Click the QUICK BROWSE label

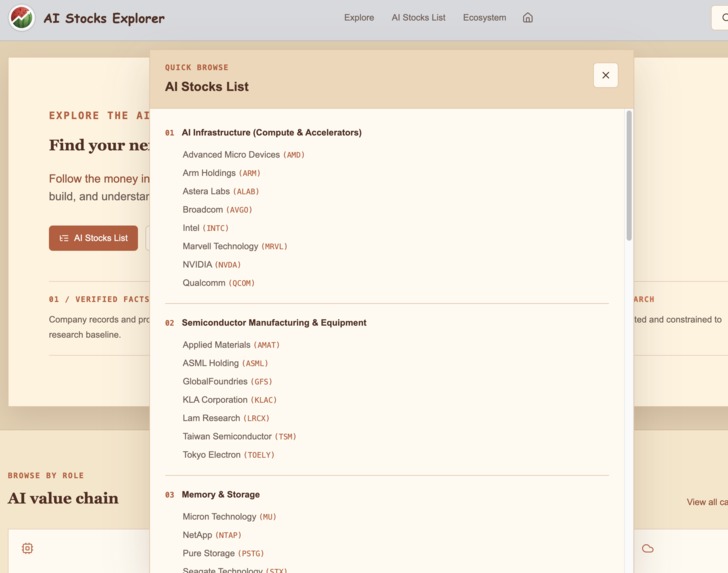tap(196, 67)
